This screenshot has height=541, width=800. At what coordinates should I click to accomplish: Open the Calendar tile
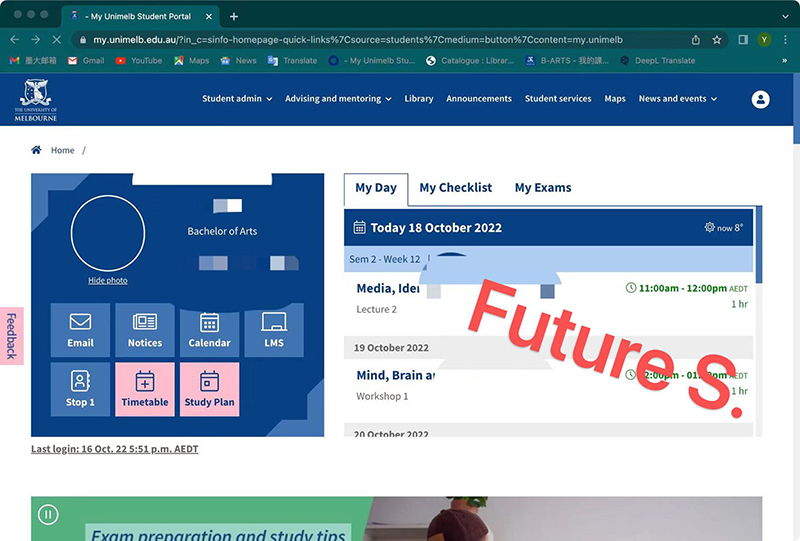pos(209,330)
